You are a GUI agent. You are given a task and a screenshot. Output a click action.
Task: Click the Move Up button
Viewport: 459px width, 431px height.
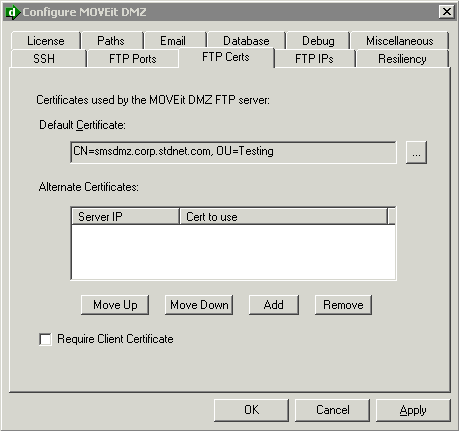(x=115, y=305)
